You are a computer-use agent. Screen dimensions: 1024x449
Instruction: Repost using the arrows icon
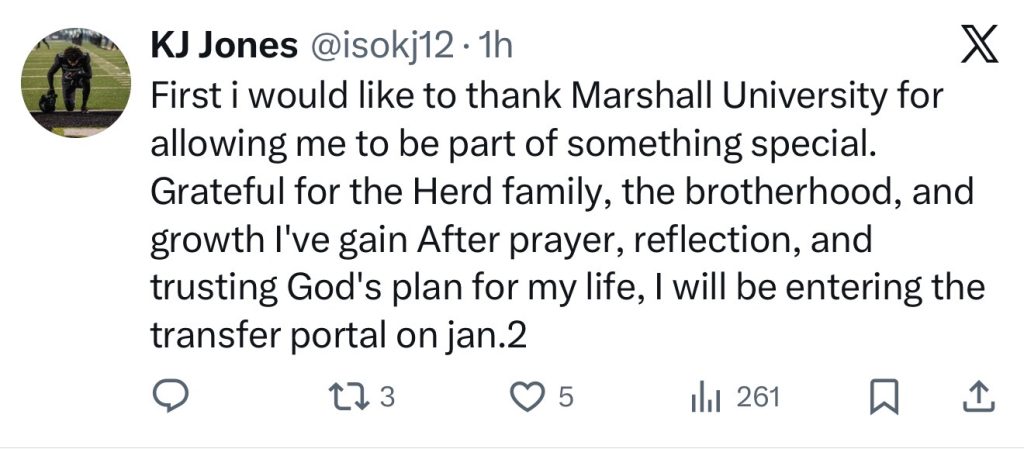point(351,397)
